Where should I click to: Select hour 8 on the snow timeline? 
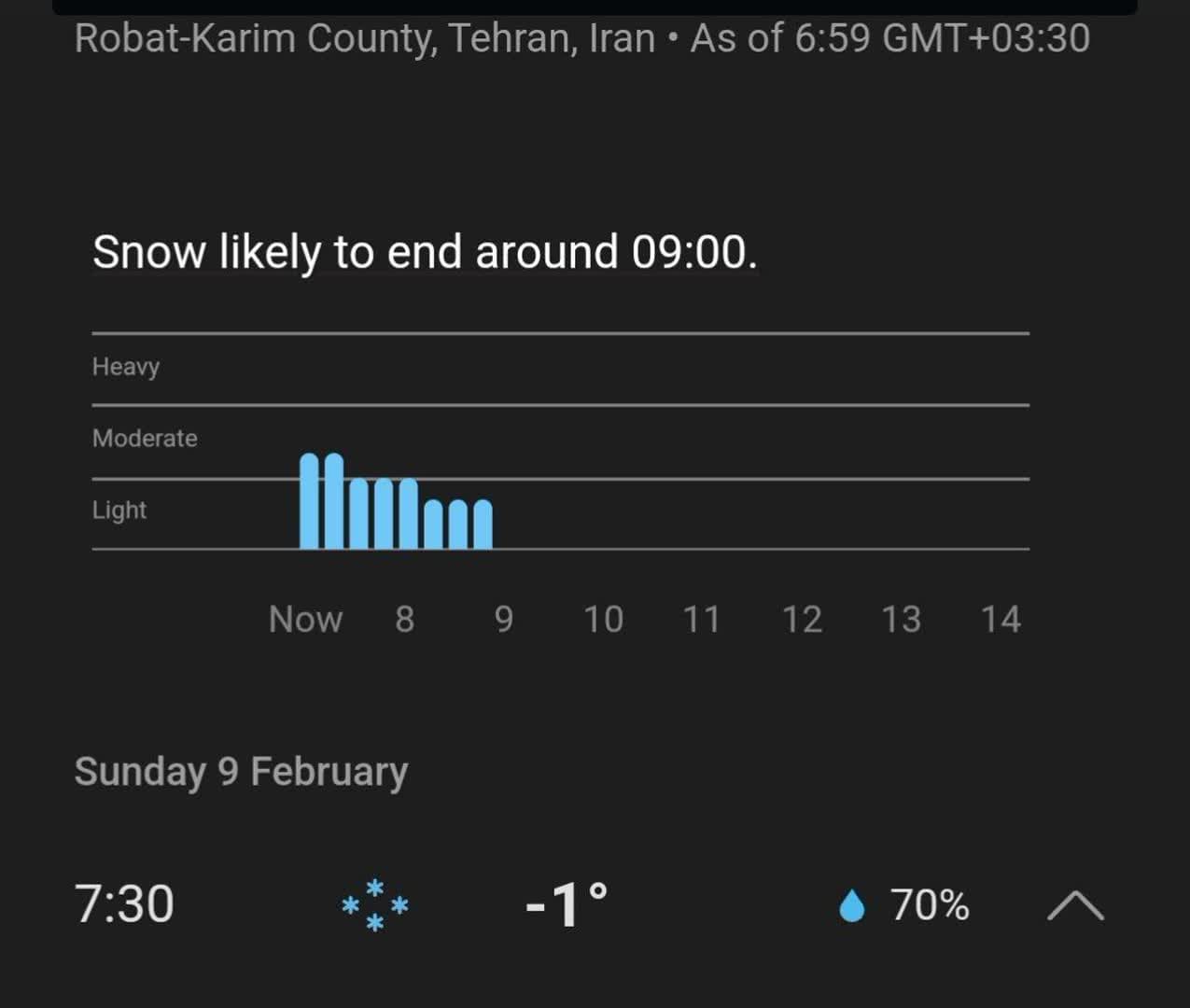[404, 620]
